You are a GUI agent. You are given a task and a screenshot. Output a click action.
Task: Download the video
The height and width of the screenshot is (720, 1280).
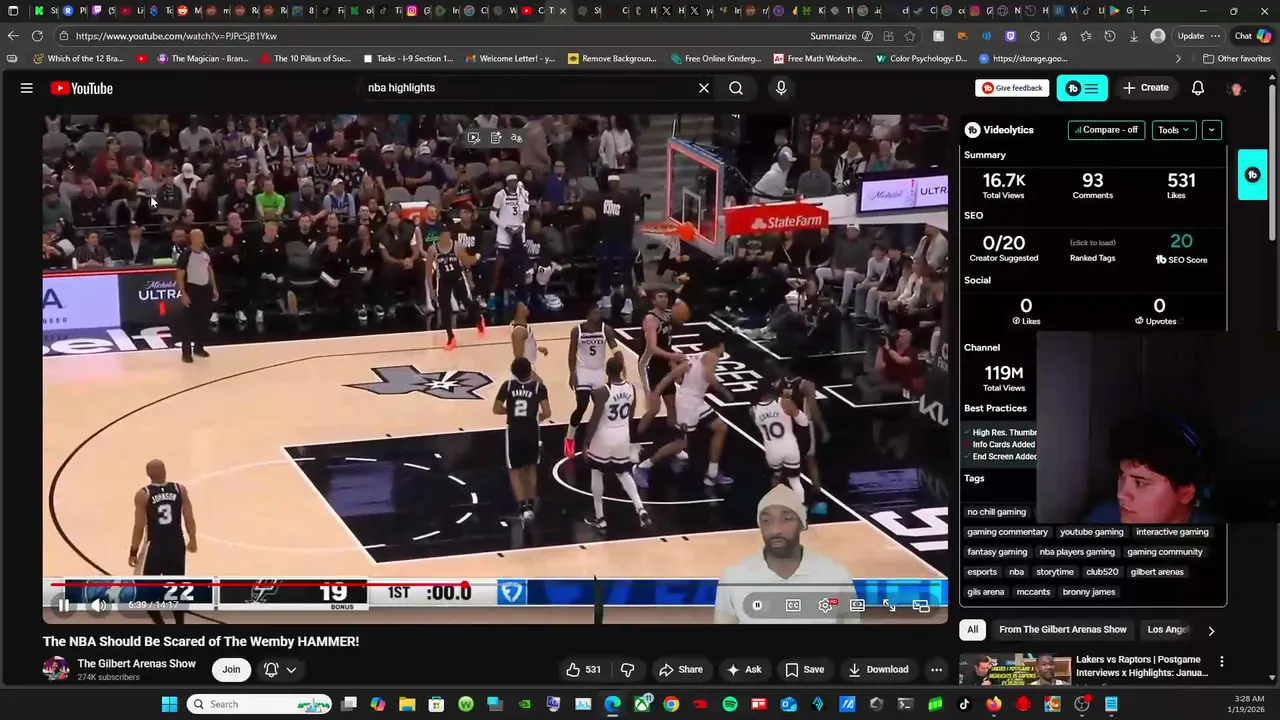878,670
